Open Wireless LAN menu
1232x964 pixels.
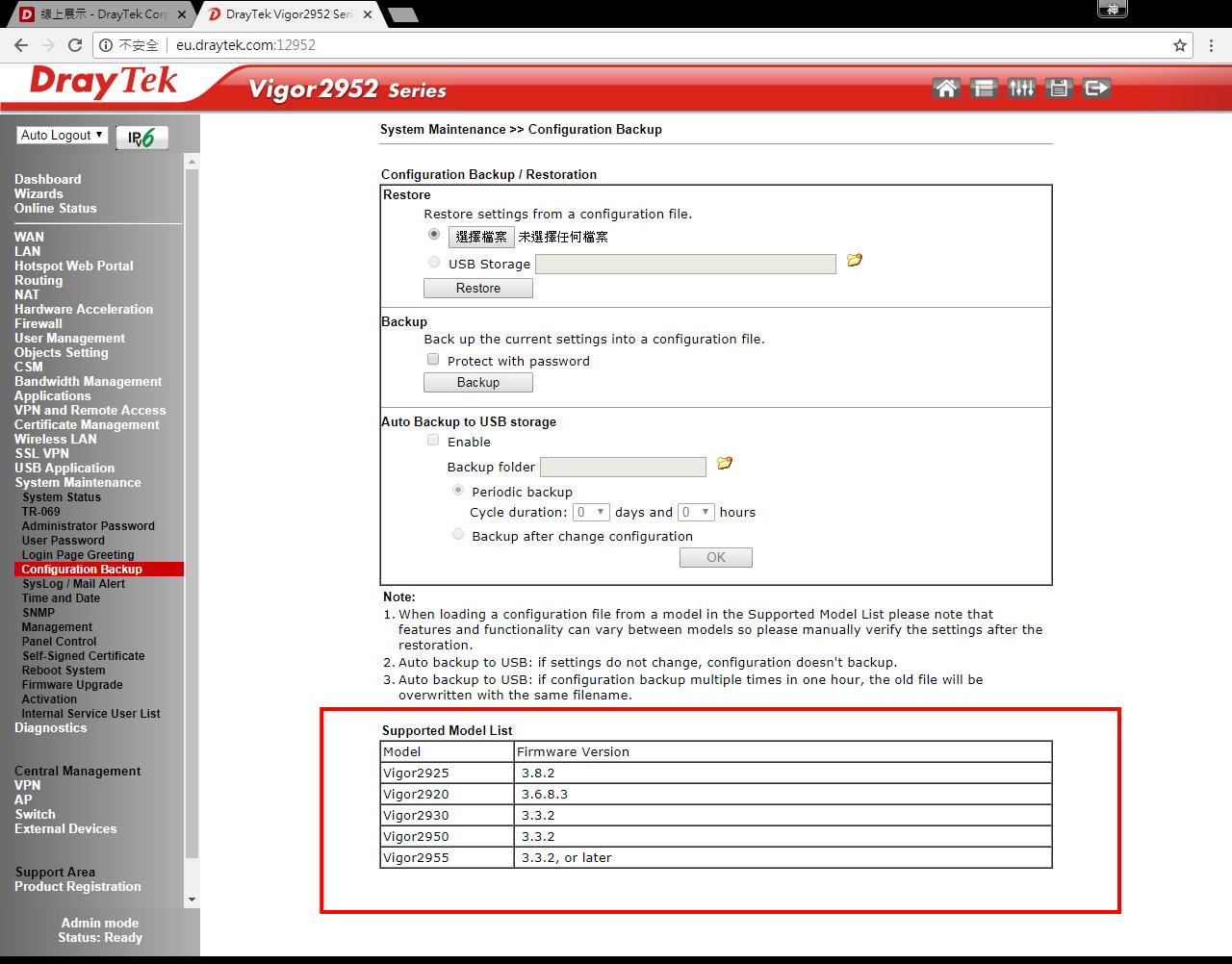(x=56, y=439)
